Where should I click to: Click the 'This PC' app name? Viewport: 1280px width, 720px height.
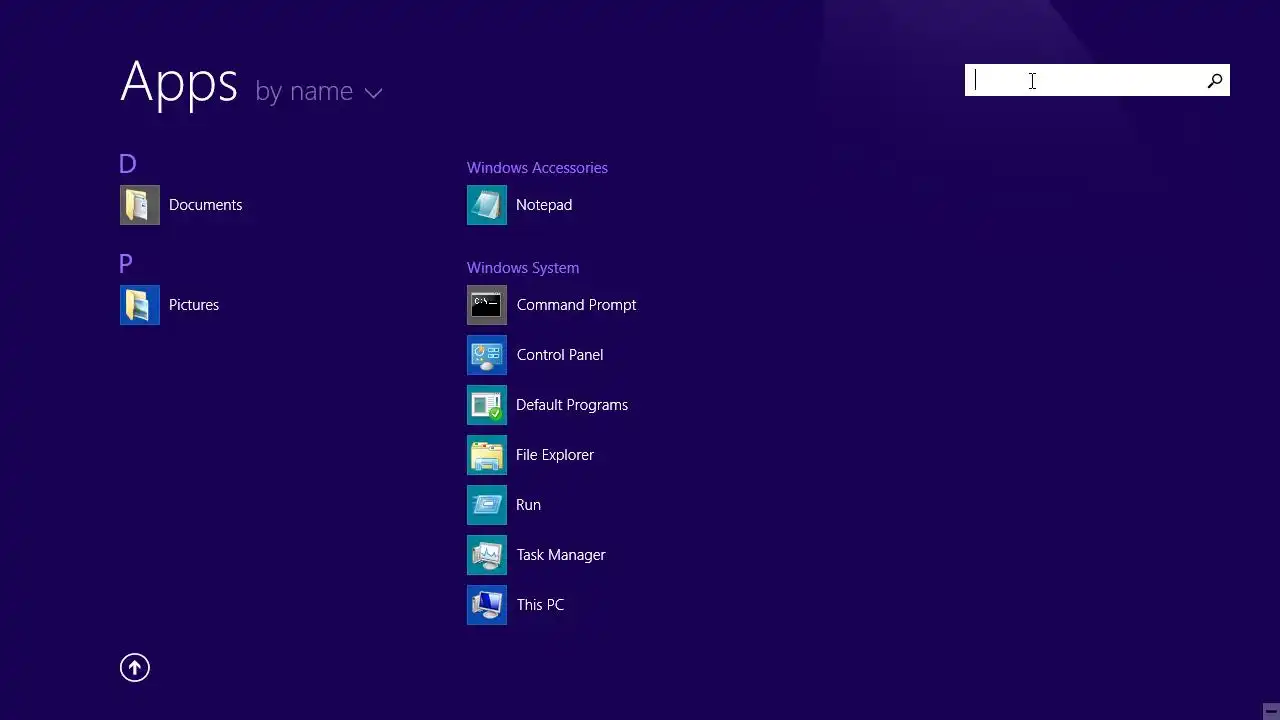click(540, 605)
